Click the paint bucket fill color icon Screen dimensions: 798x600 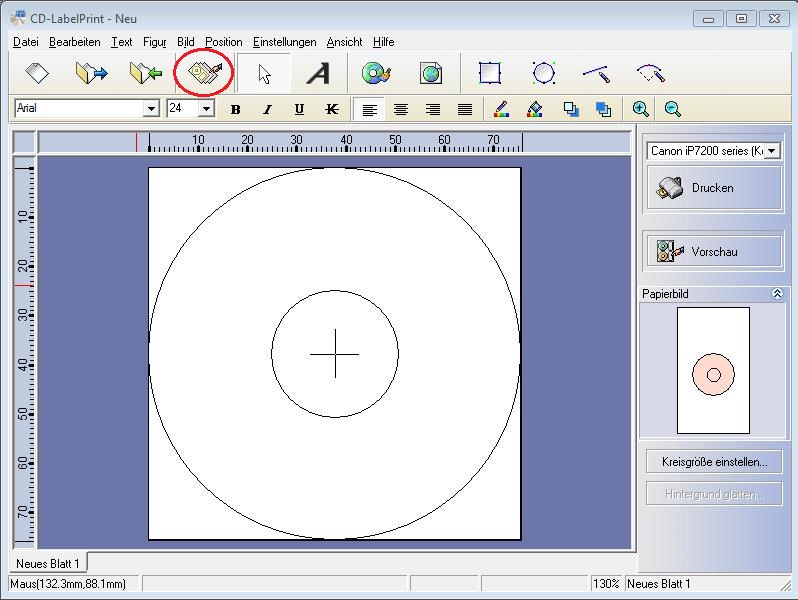pos(534,109)
